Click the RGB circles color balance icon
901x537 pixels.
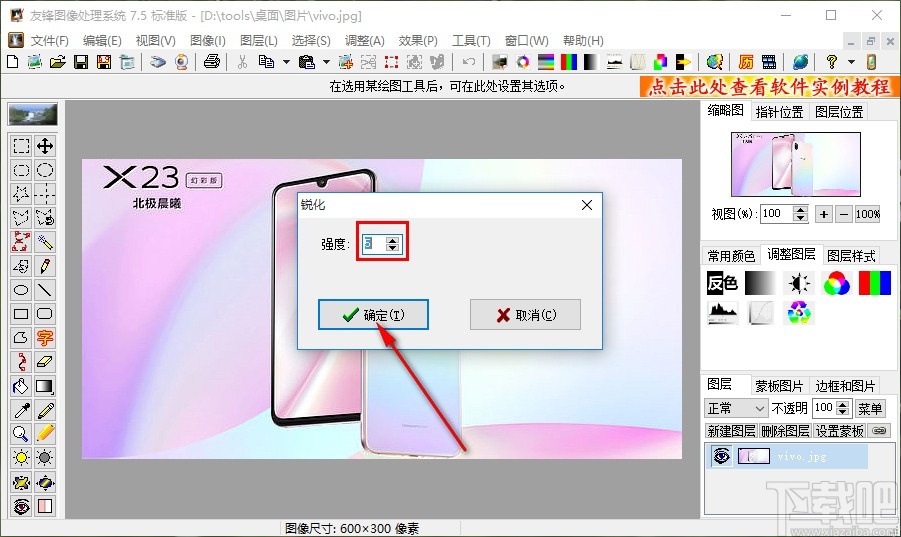836,283
